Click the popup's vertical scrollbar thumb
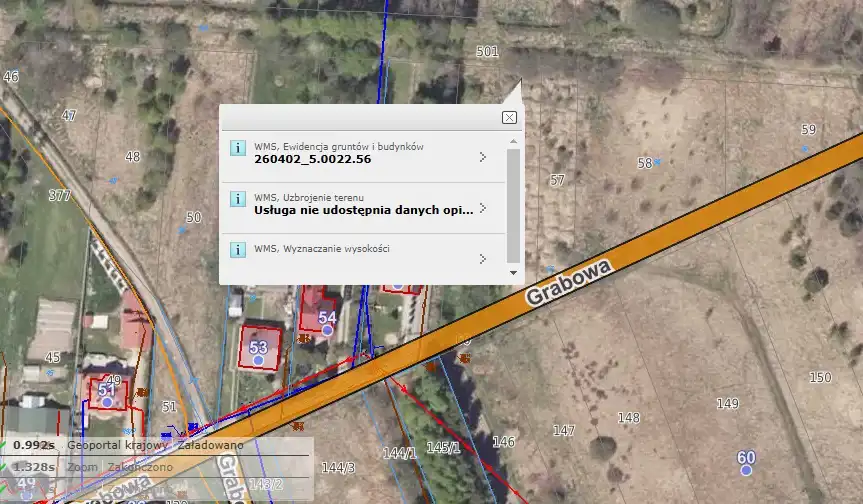 [514, 204]
